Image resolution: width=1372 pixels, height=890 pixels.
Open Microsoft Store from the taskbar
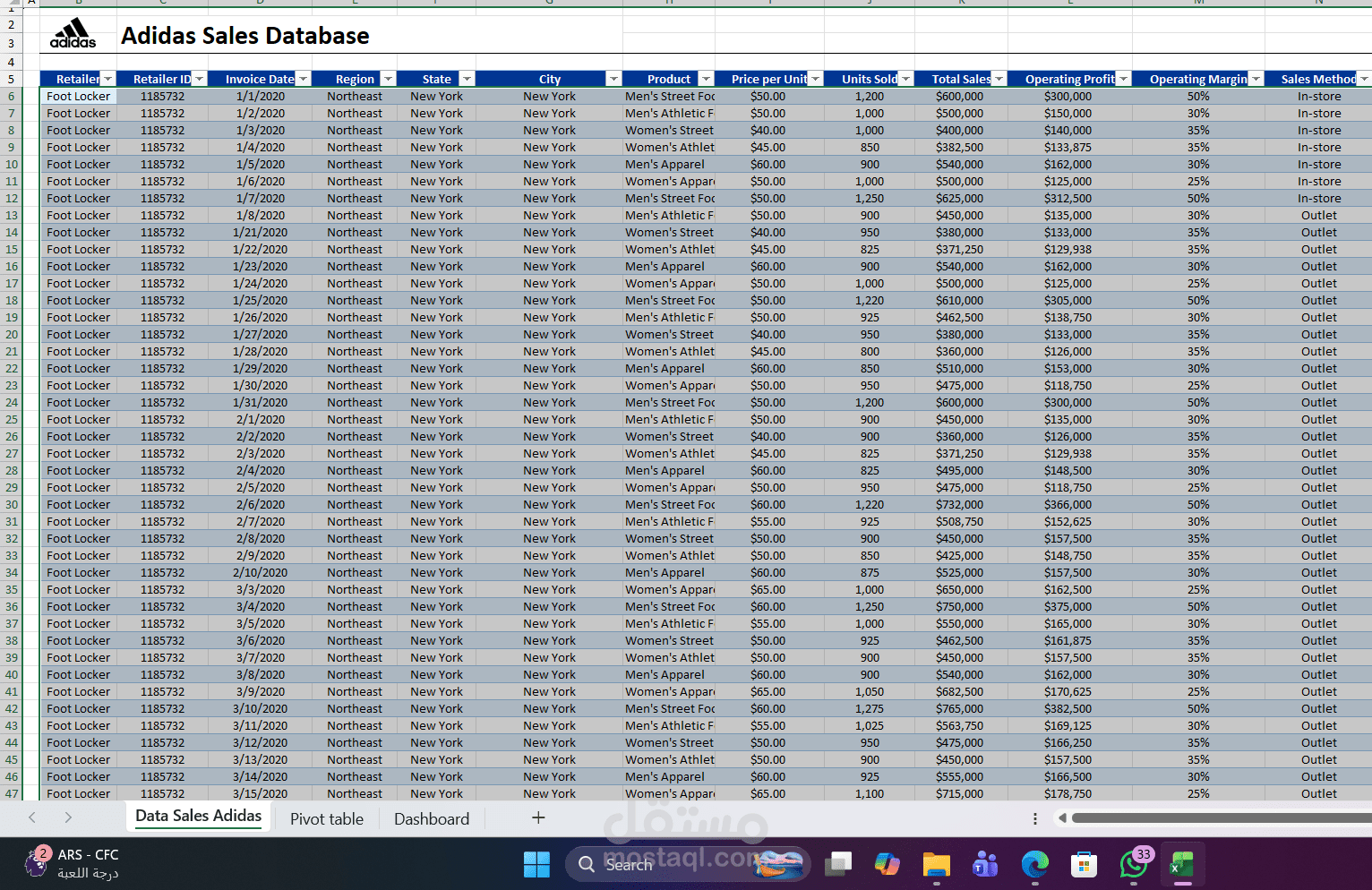[x=1084, y=864]
